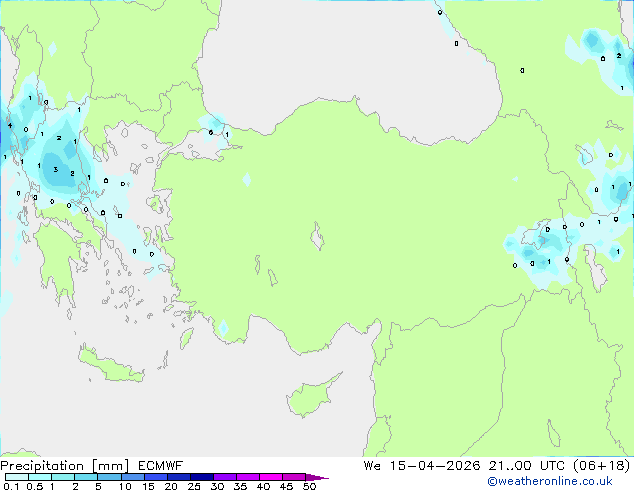Pick the 35–40 mm violet legend swatch

click(248, 477)
